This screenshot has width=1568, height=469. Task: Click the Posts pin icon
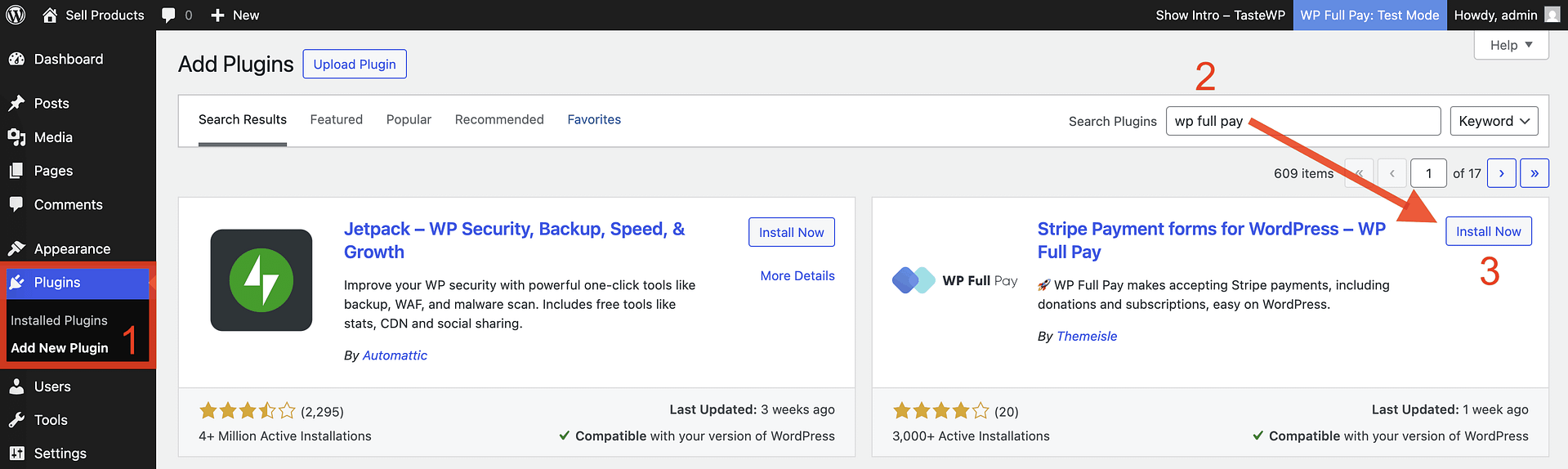16,103
